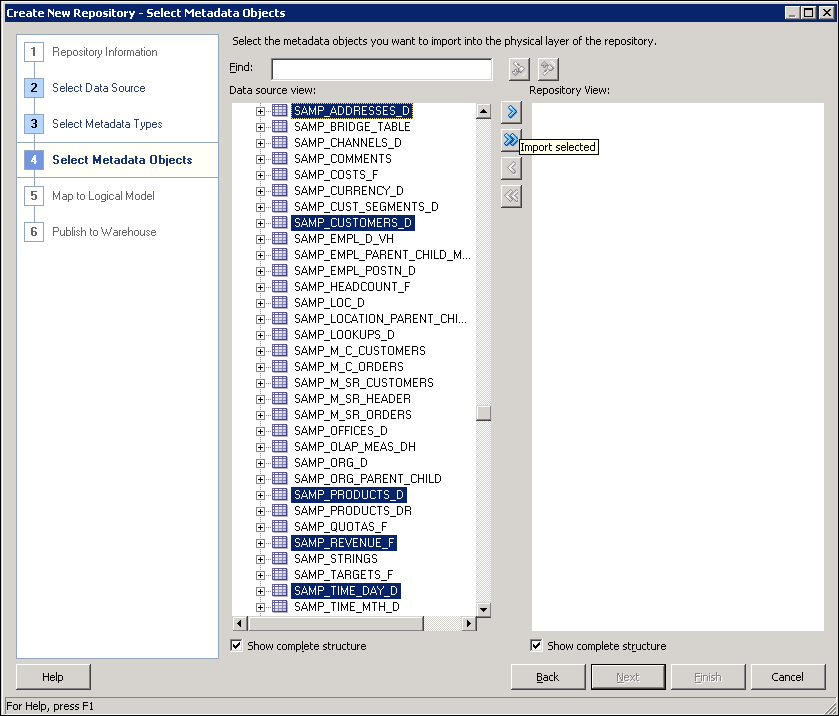Expand the SAMP_PRODUCTS_DR table node
The height and width of the screenshot is (716, 839).
tap(260, 511)
